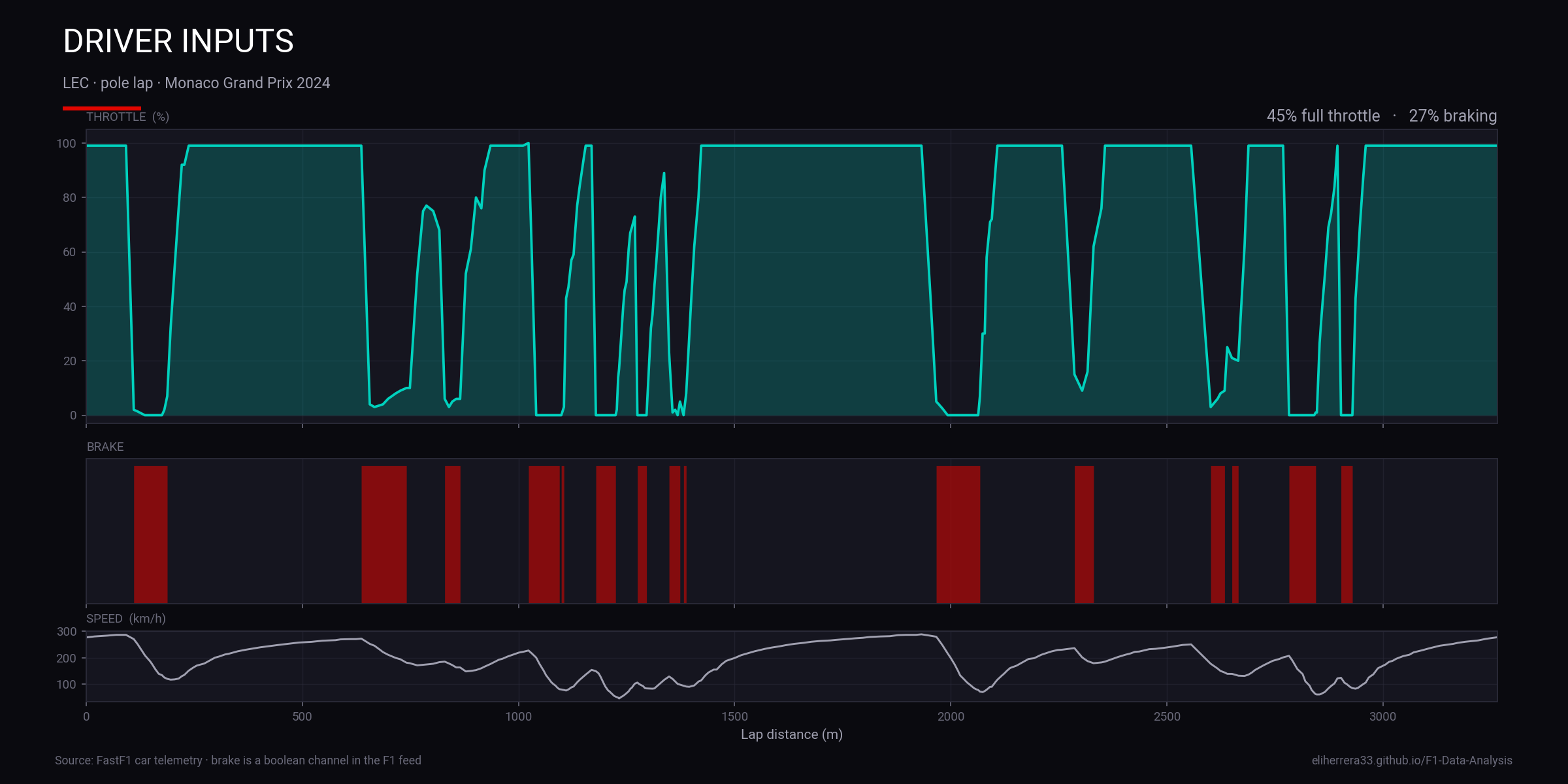The image size is (1568, 784).
Task: Click the wide brake zone near 2800 m
Action: click(1303, 534)
